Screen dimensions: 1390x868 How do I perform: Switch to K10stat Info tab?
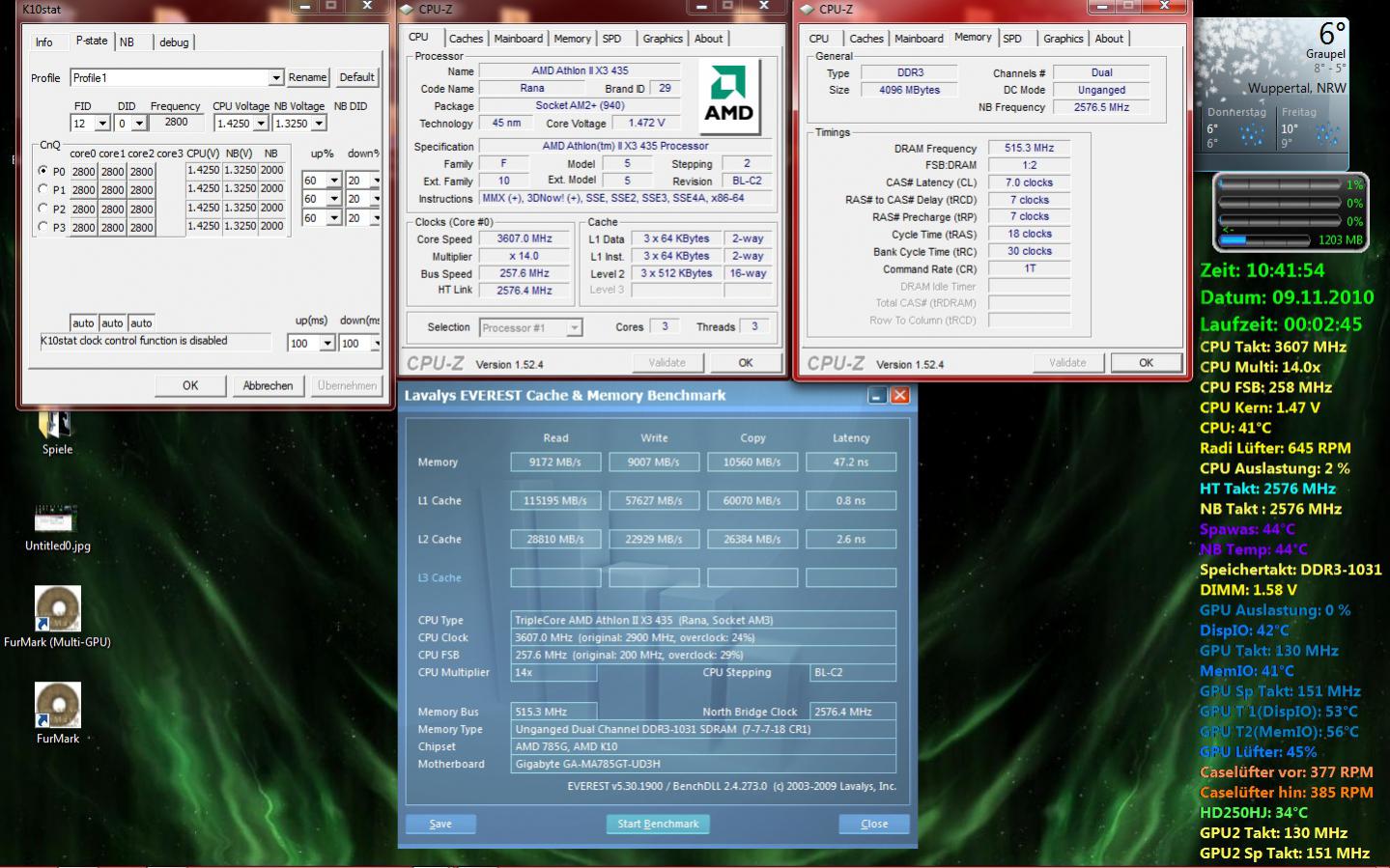click(x=44, y=42)
